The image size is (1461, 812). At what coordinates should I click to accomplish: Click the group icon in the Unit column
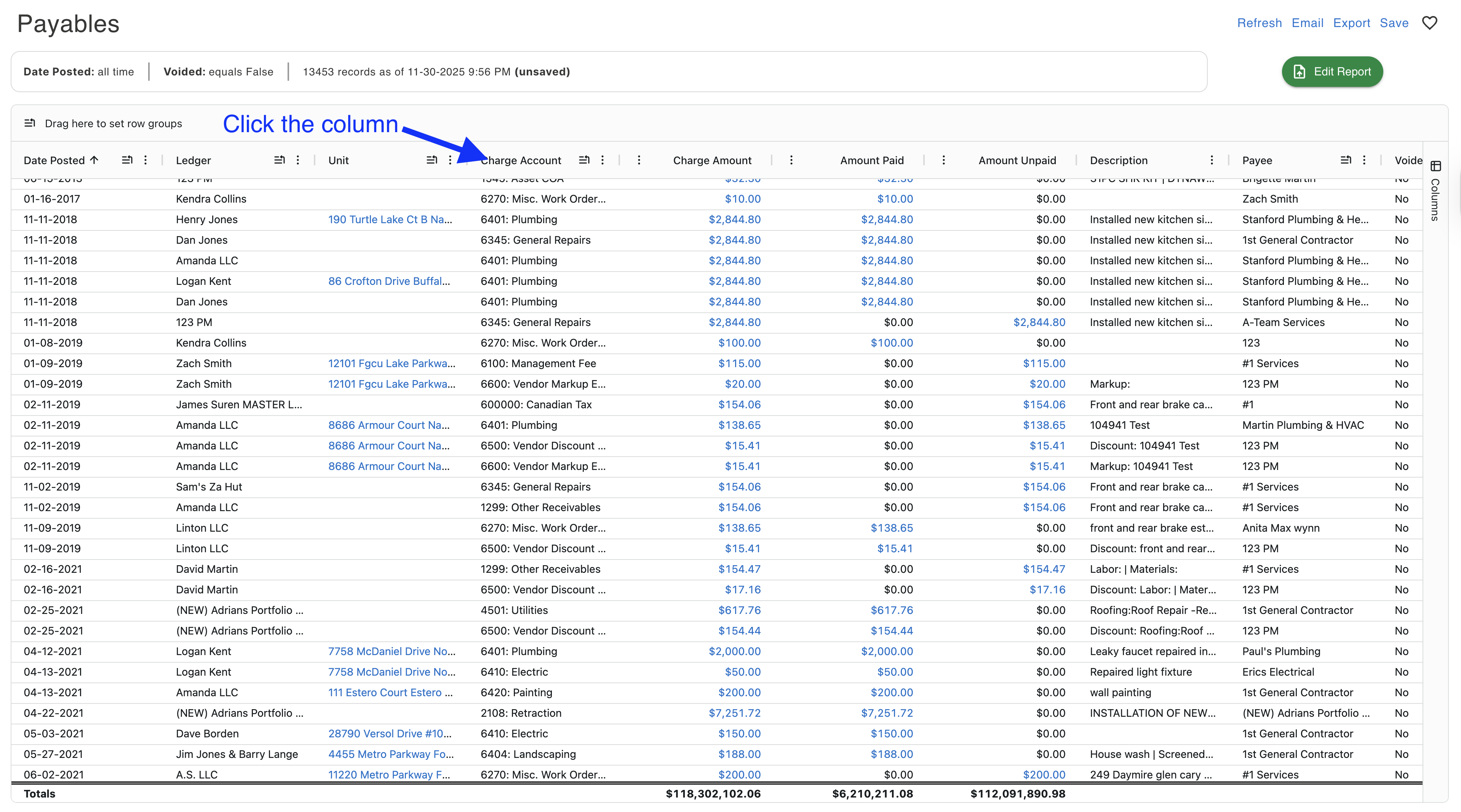[432, 160]
